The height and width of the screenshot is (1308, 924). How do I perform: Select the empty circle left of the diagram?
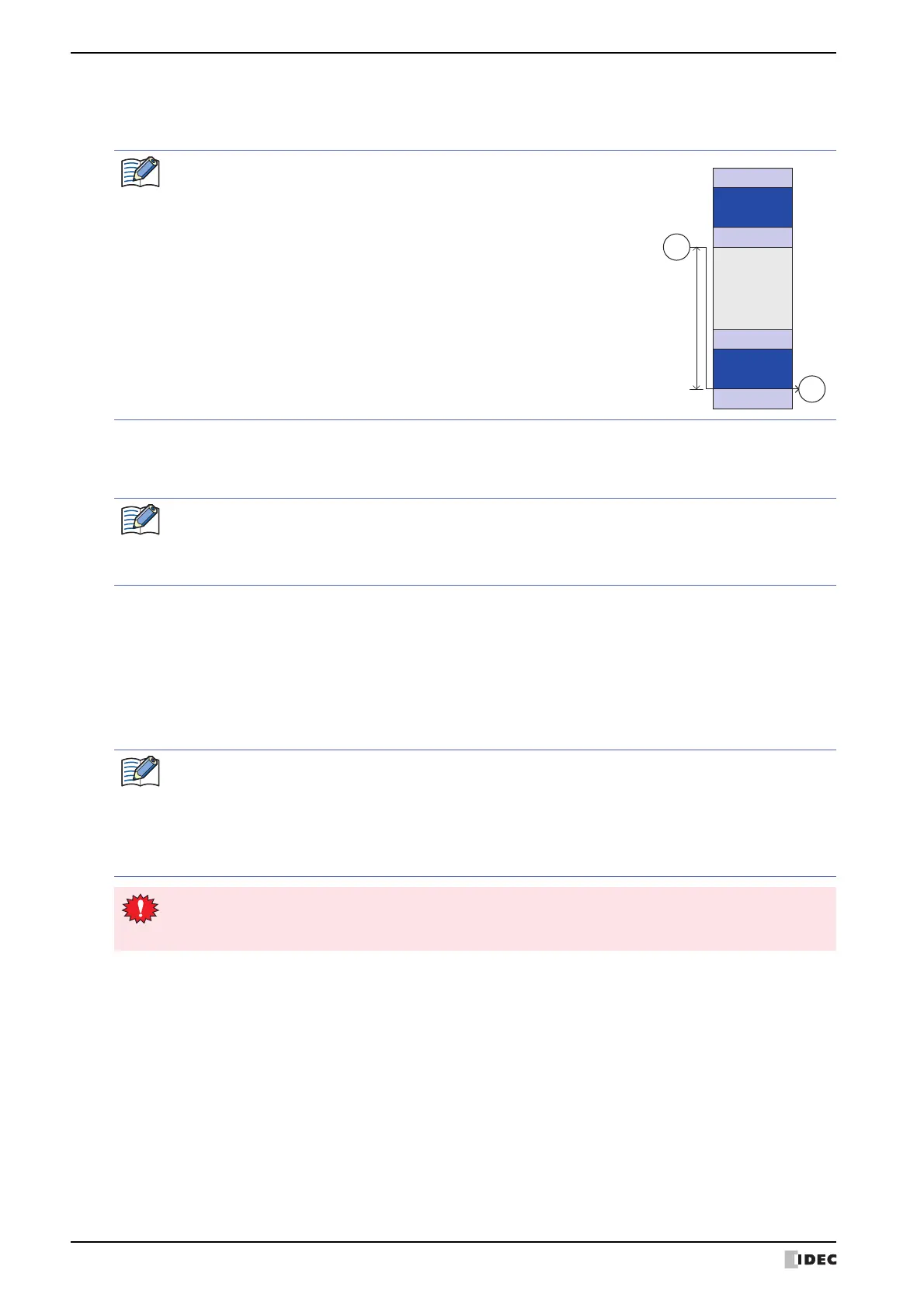pos(676,248)
